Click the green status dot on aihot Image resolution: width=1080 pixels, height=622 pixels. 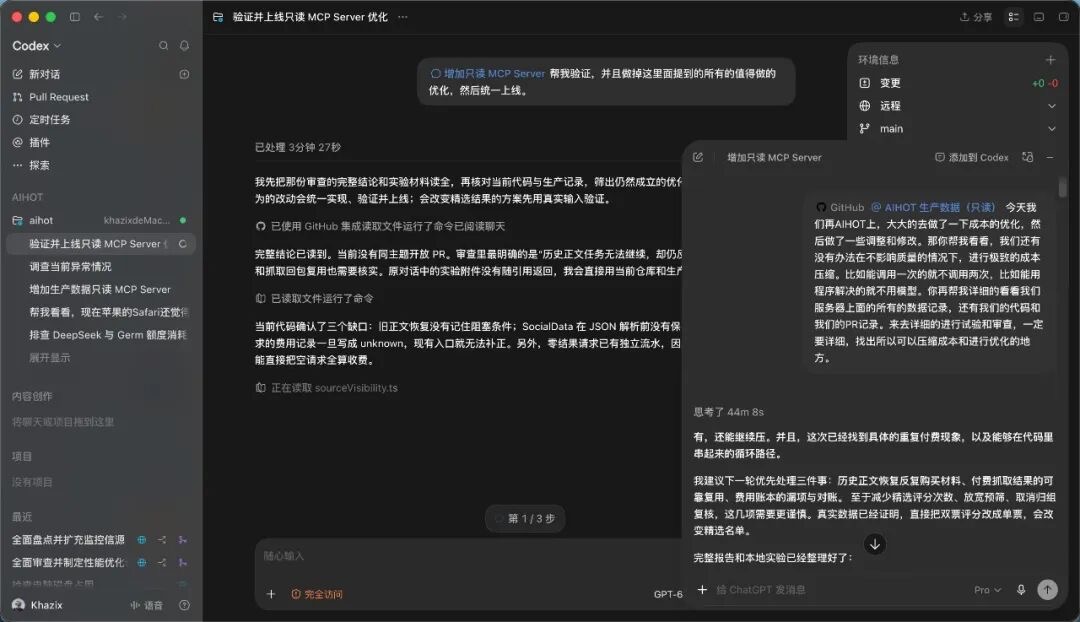(183, 220)
